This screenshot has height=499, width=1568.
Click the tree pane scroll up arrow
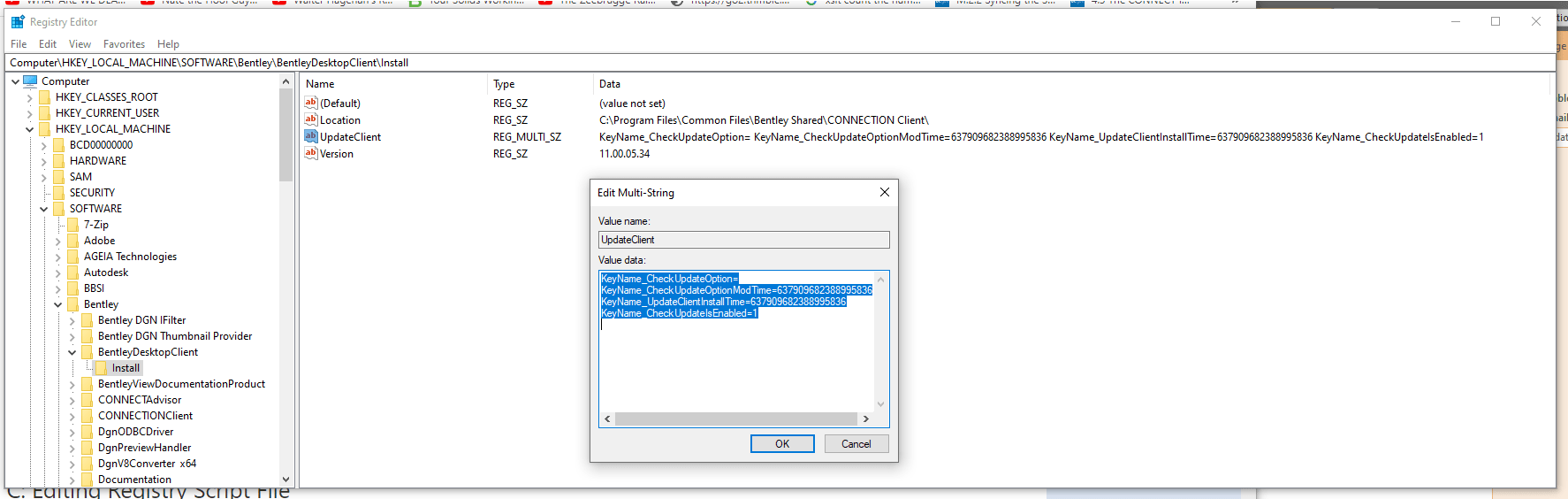tap(285, 81)
